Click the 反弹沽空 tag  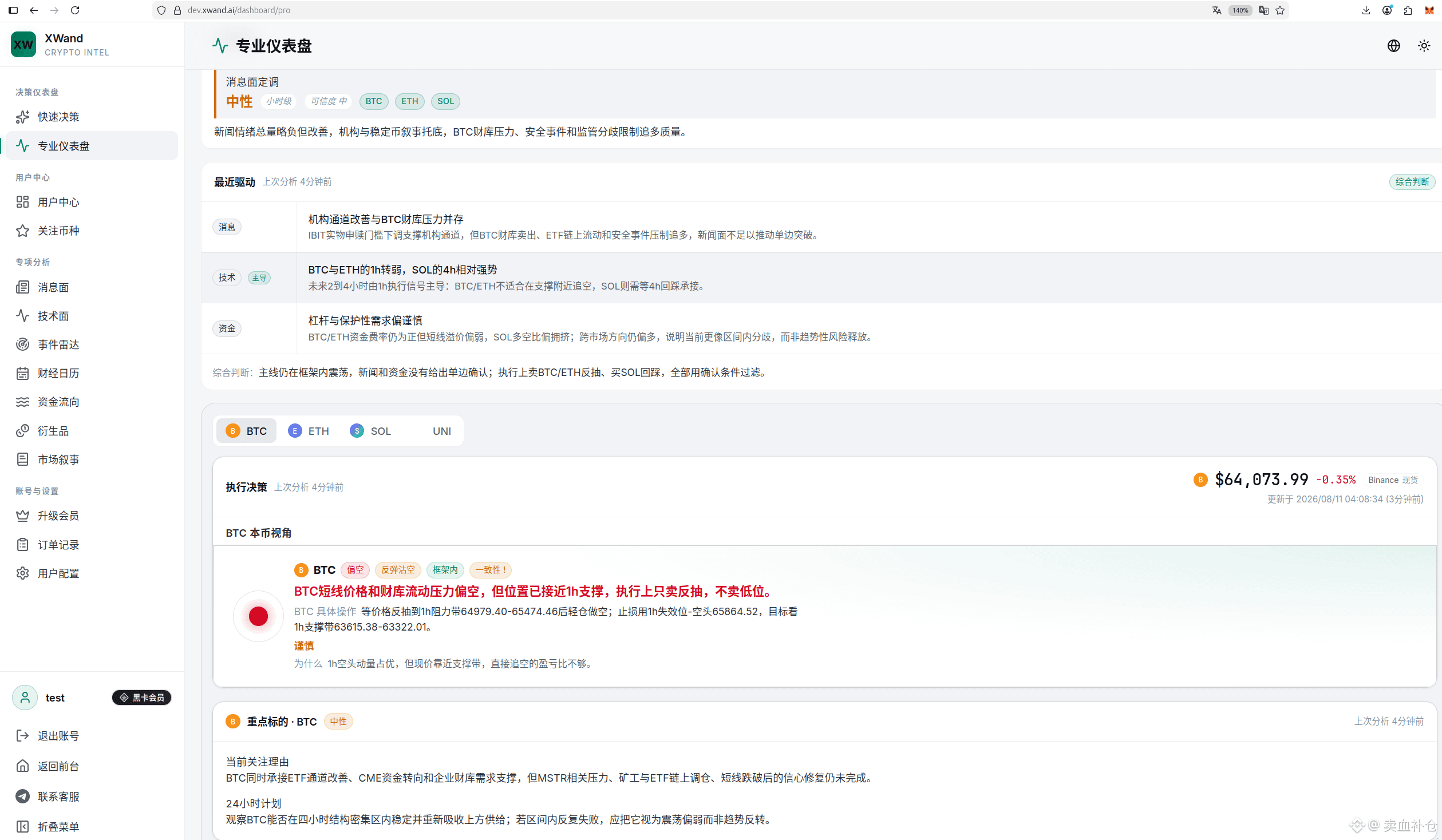tap(398, 570)
